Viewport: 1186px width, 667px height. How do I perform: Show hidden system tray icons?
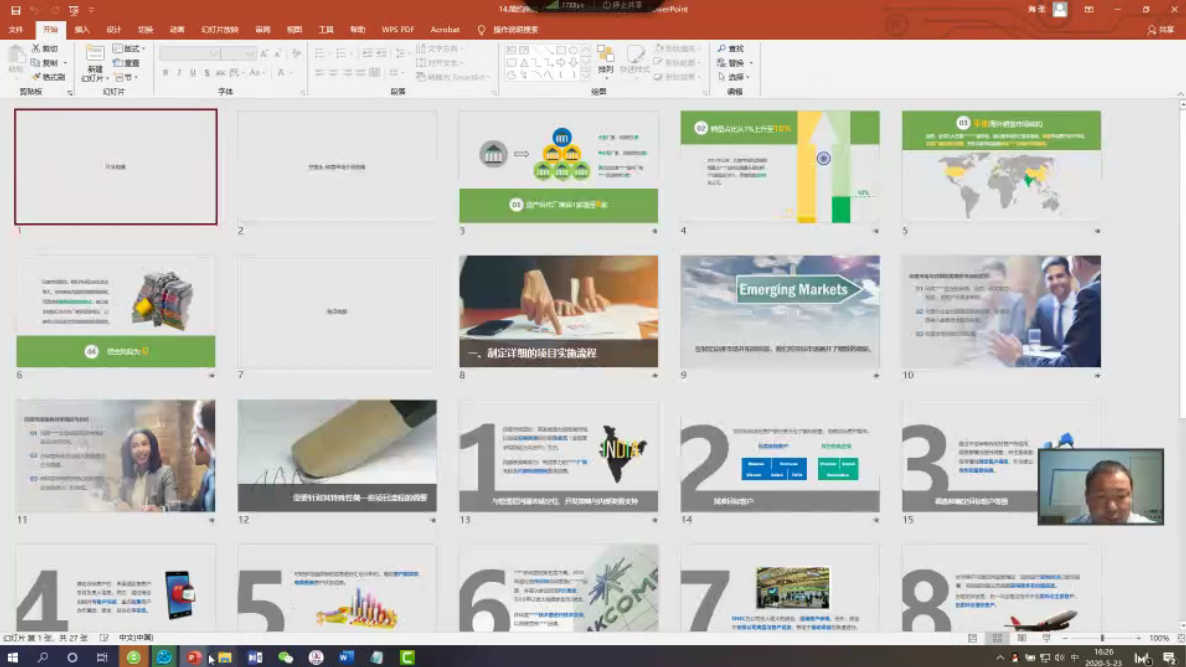pyautogui.click(x=1000, y=658)
